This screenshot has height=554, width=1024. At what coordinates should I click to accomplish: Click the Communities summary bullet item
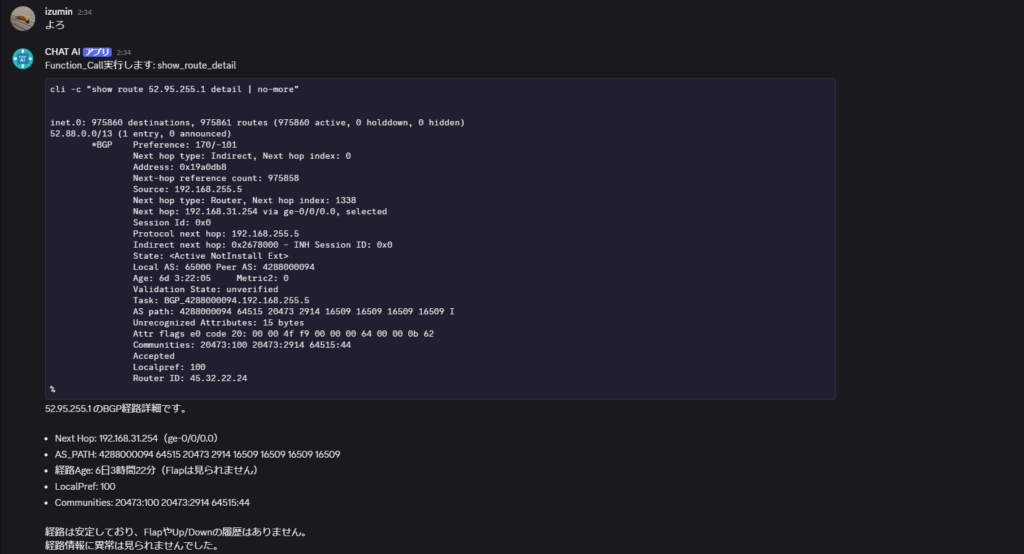pyautogui.click(x=152, y=502)
